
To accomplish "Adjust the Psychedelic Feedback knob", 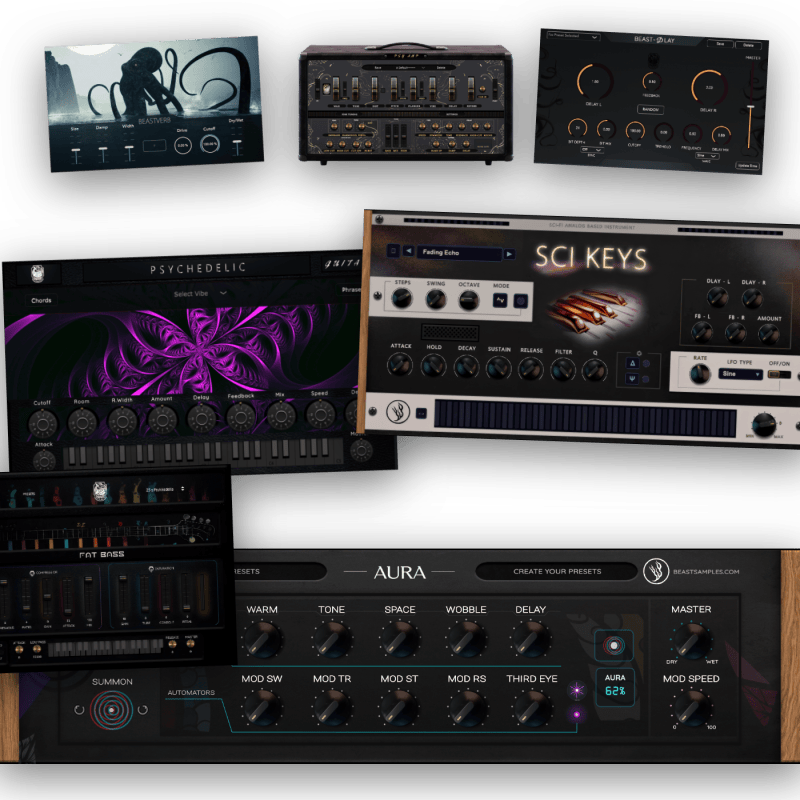I will pos(241,417).
